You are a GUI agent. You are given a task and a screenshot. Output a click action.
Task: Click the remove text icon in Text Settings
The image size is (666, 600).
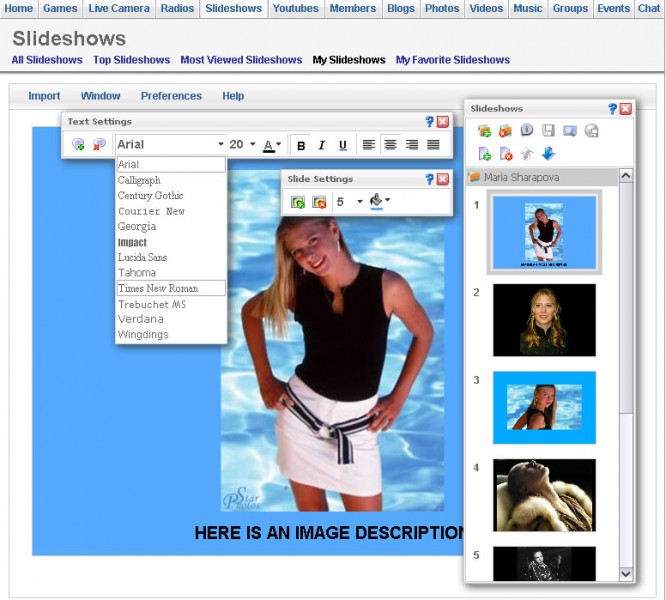tap(99, 144)
